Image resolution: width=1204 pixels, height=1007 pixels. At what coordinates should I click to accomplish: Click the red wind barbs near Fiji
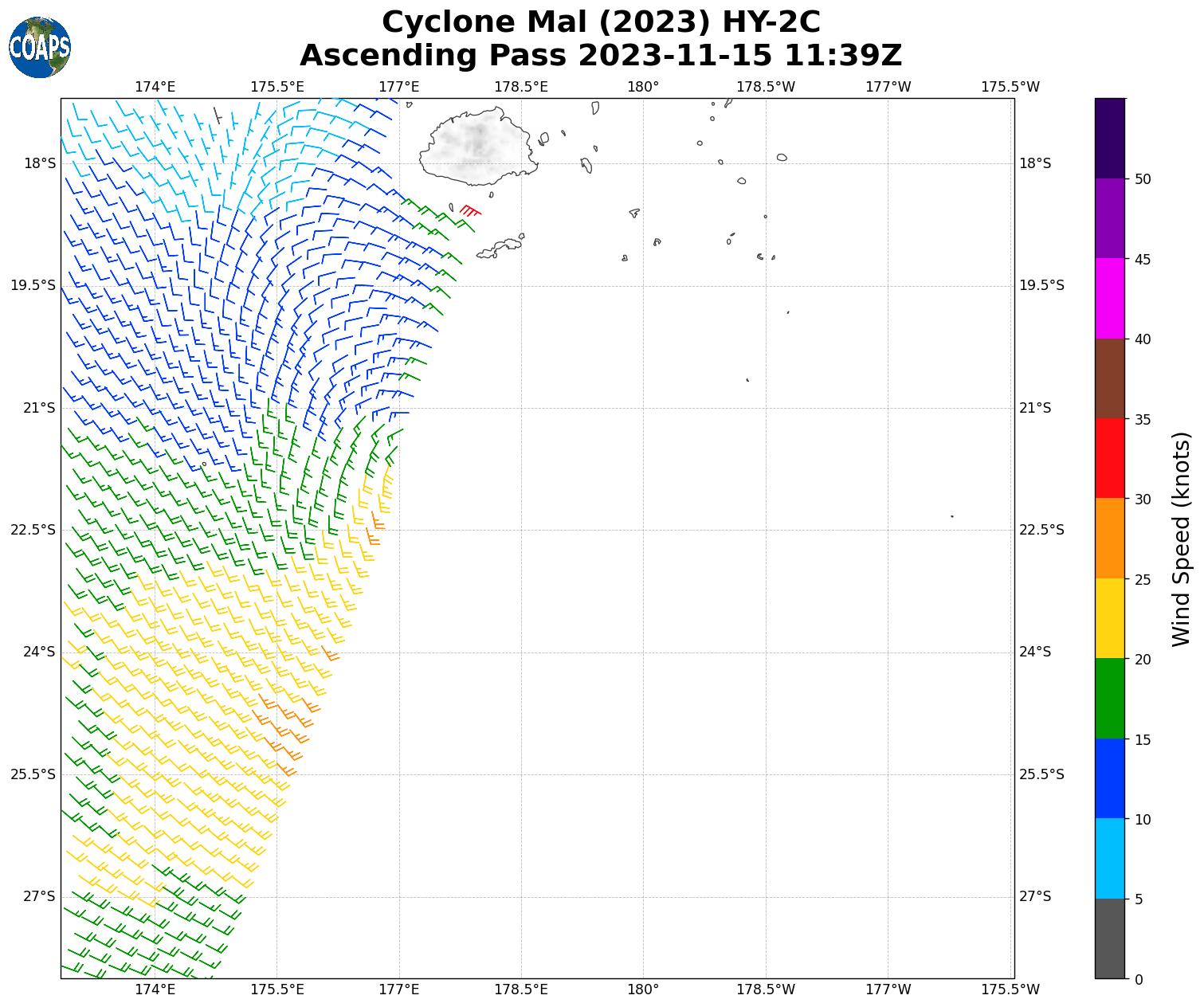point(470,211)
